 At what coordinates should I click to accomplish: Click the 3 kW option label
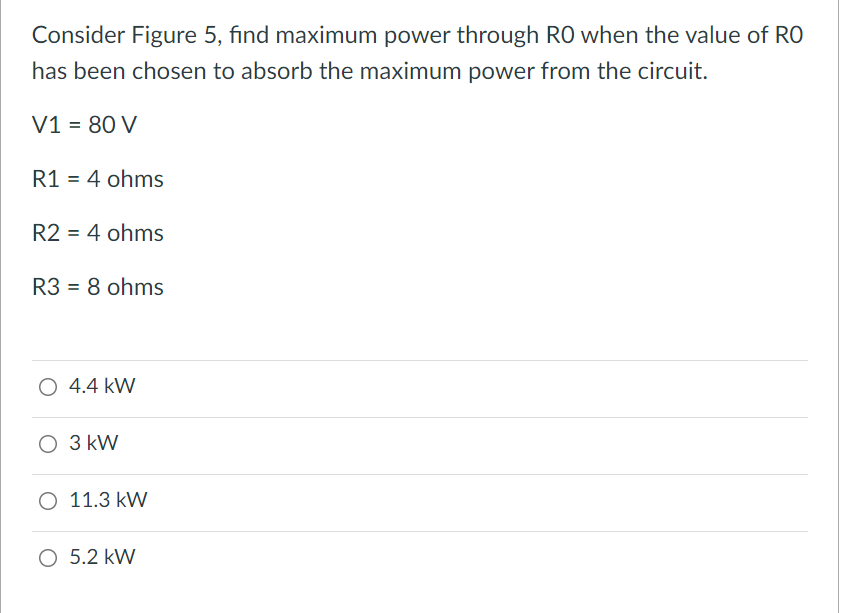pyautogui.click(x=91, y=443)
